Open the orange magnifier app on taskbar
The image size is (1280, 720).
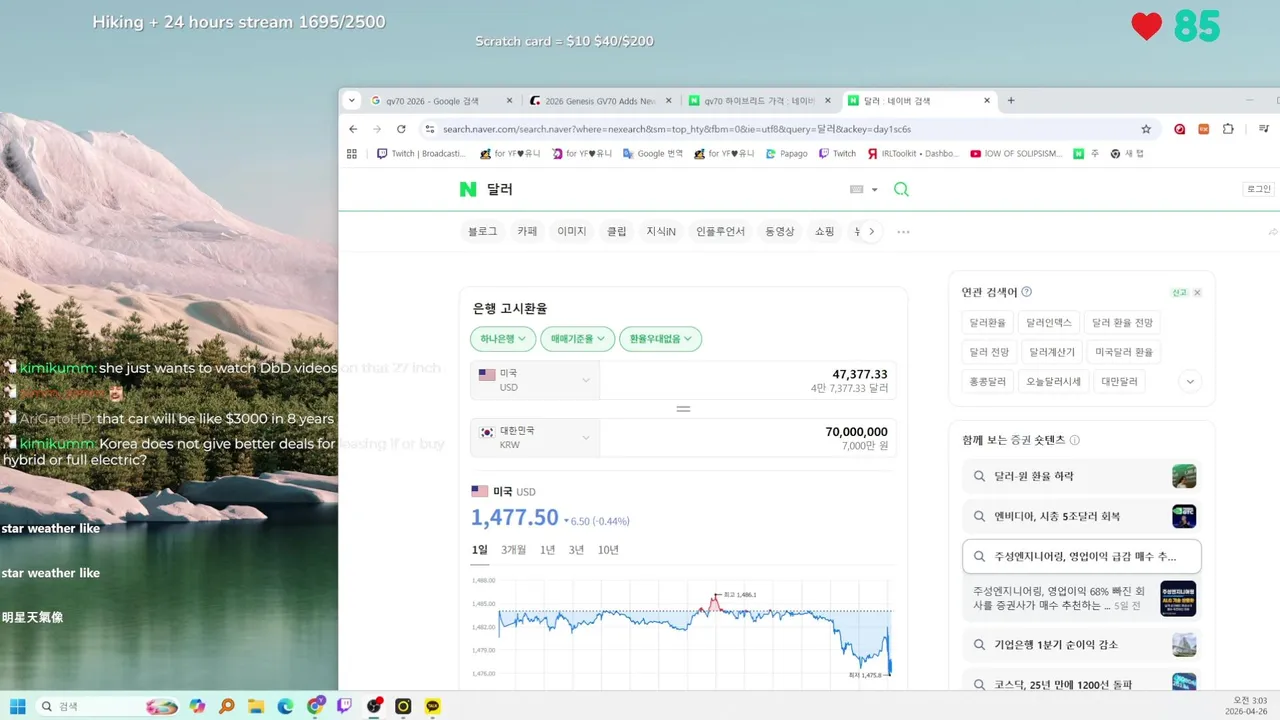tap(227, 706)
